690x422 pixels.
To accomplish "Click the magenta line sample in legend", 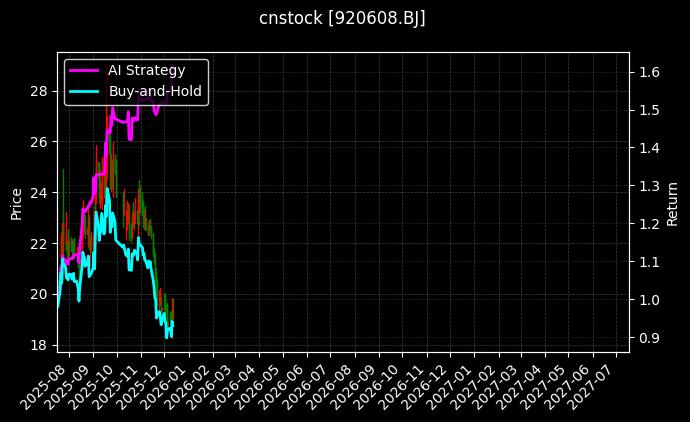I will pyautogui.click(x=84, y=70).
